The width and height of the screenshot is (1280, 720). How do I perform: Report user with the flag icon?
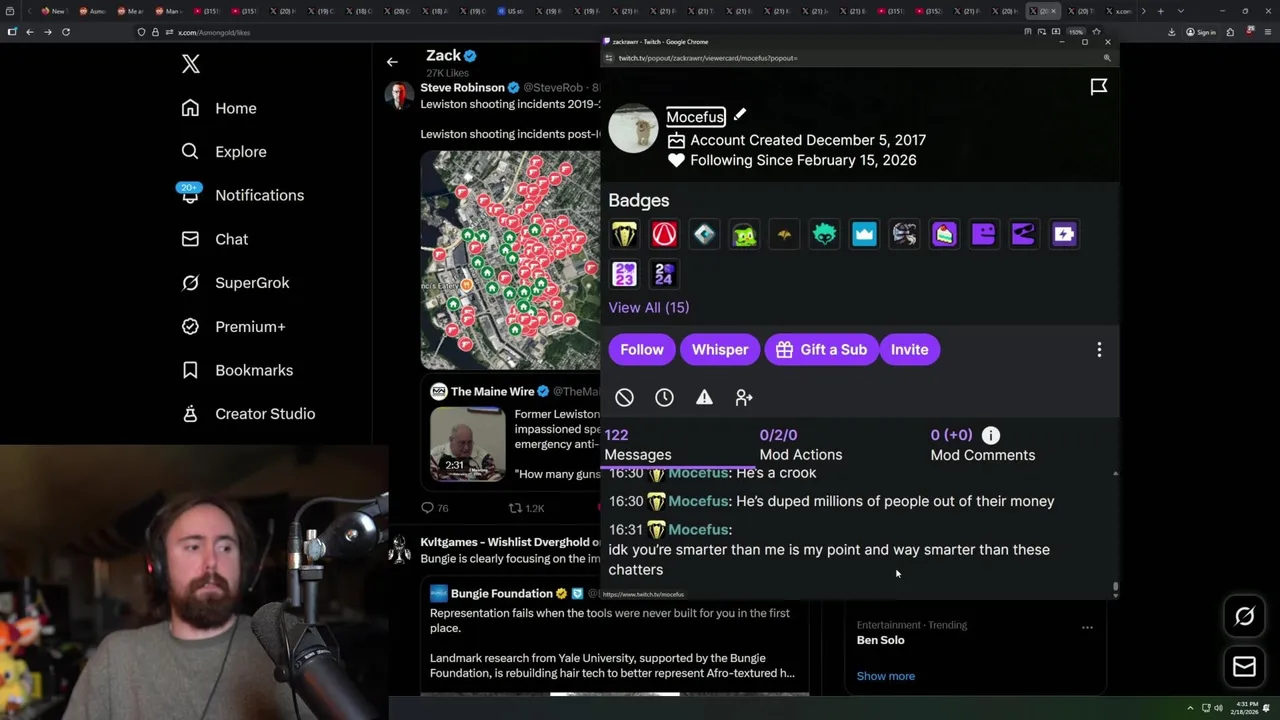(x=1099, y=87)
